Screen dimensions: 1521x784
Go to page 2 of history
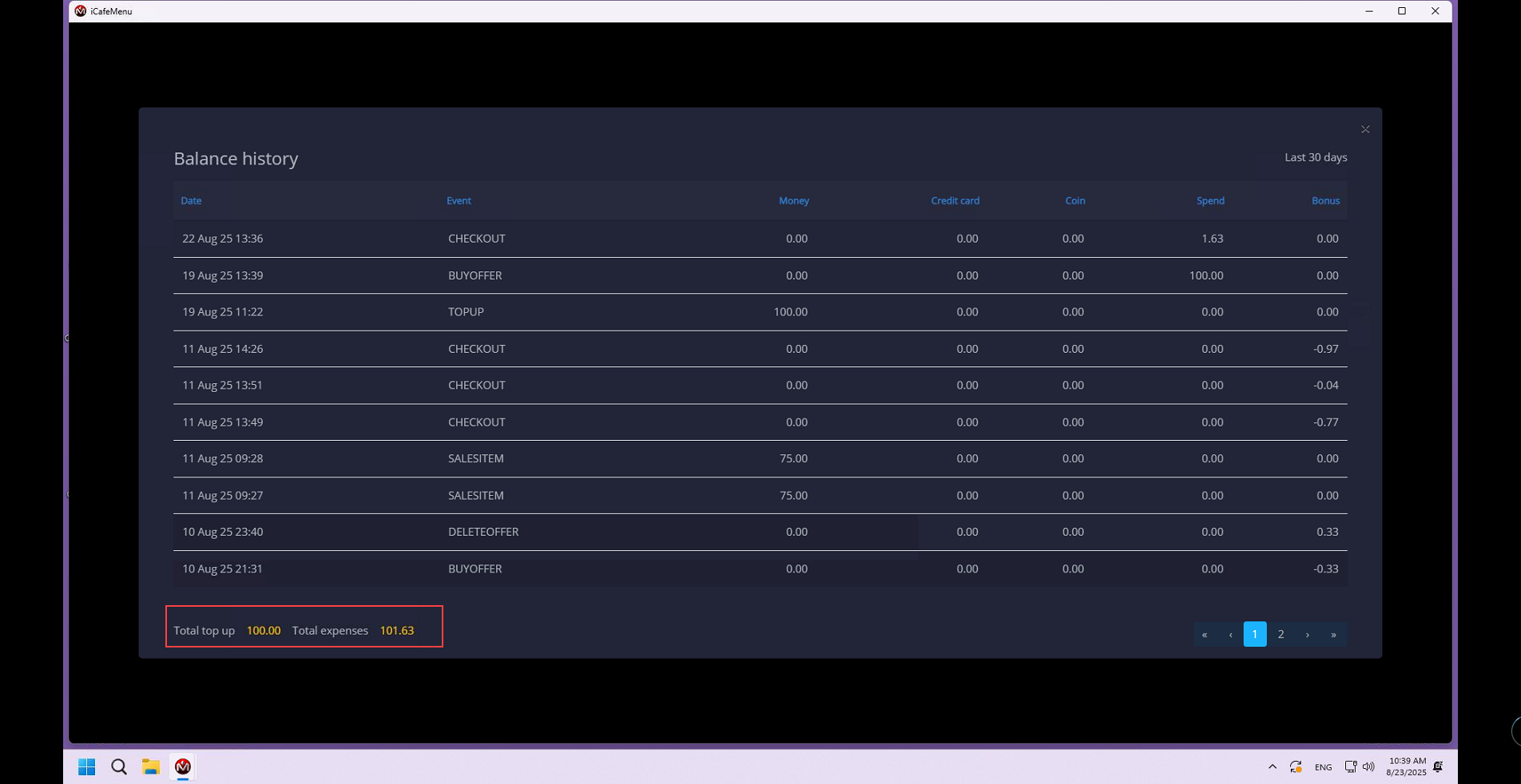click(x=1281, y=634)
